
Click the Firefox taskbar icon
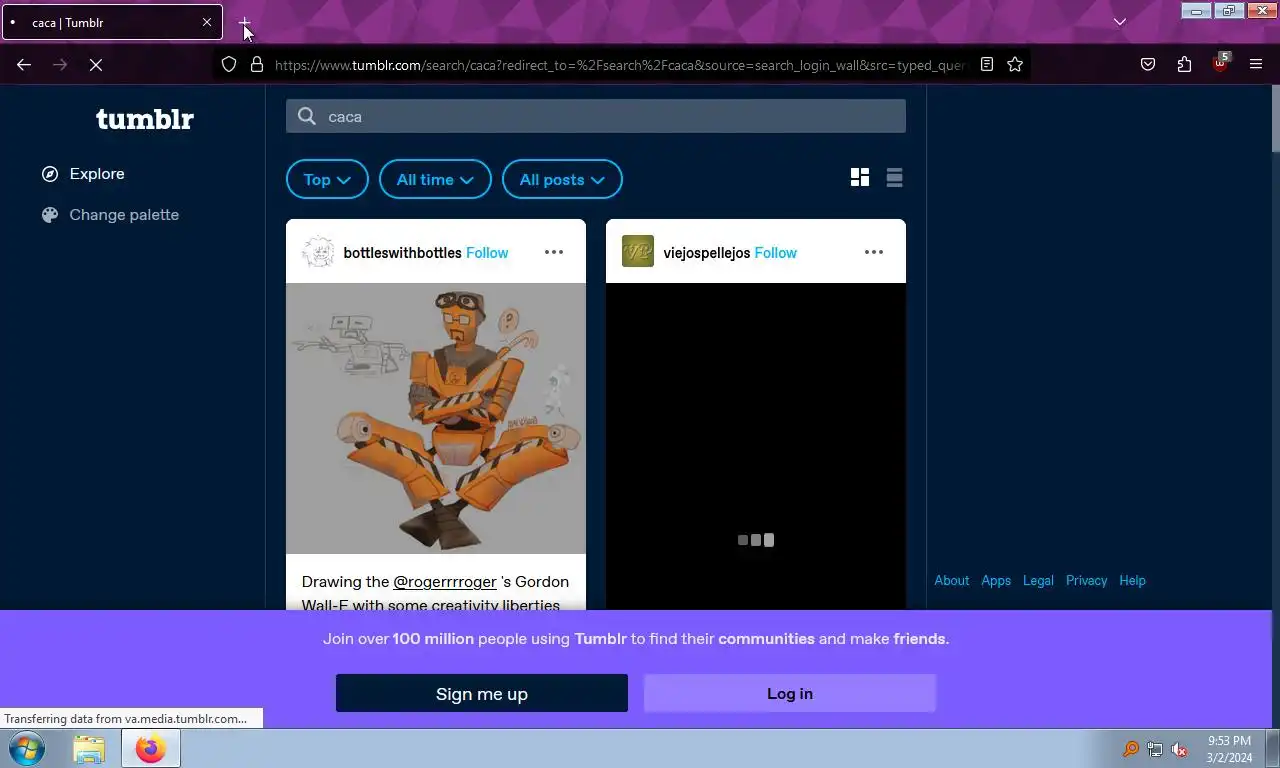click(x=151, y=748)
